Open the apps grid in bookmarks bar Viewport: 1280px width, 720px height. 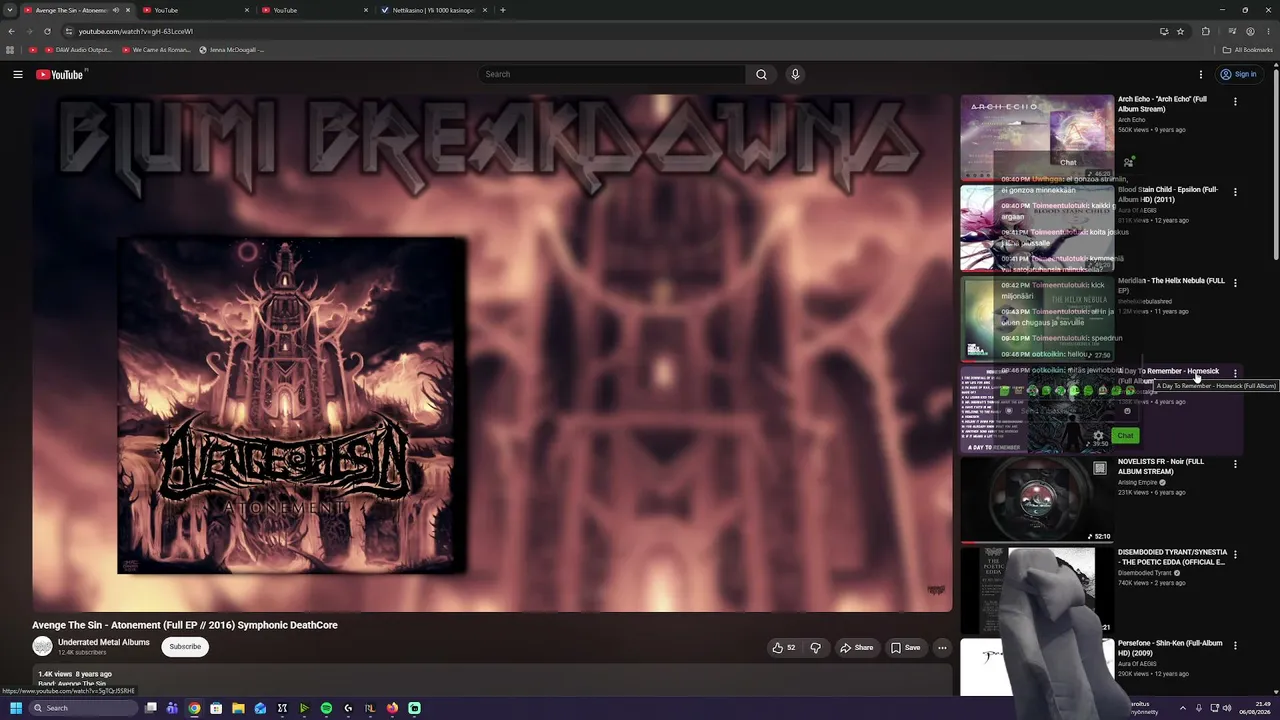click(x=10, y=50)
